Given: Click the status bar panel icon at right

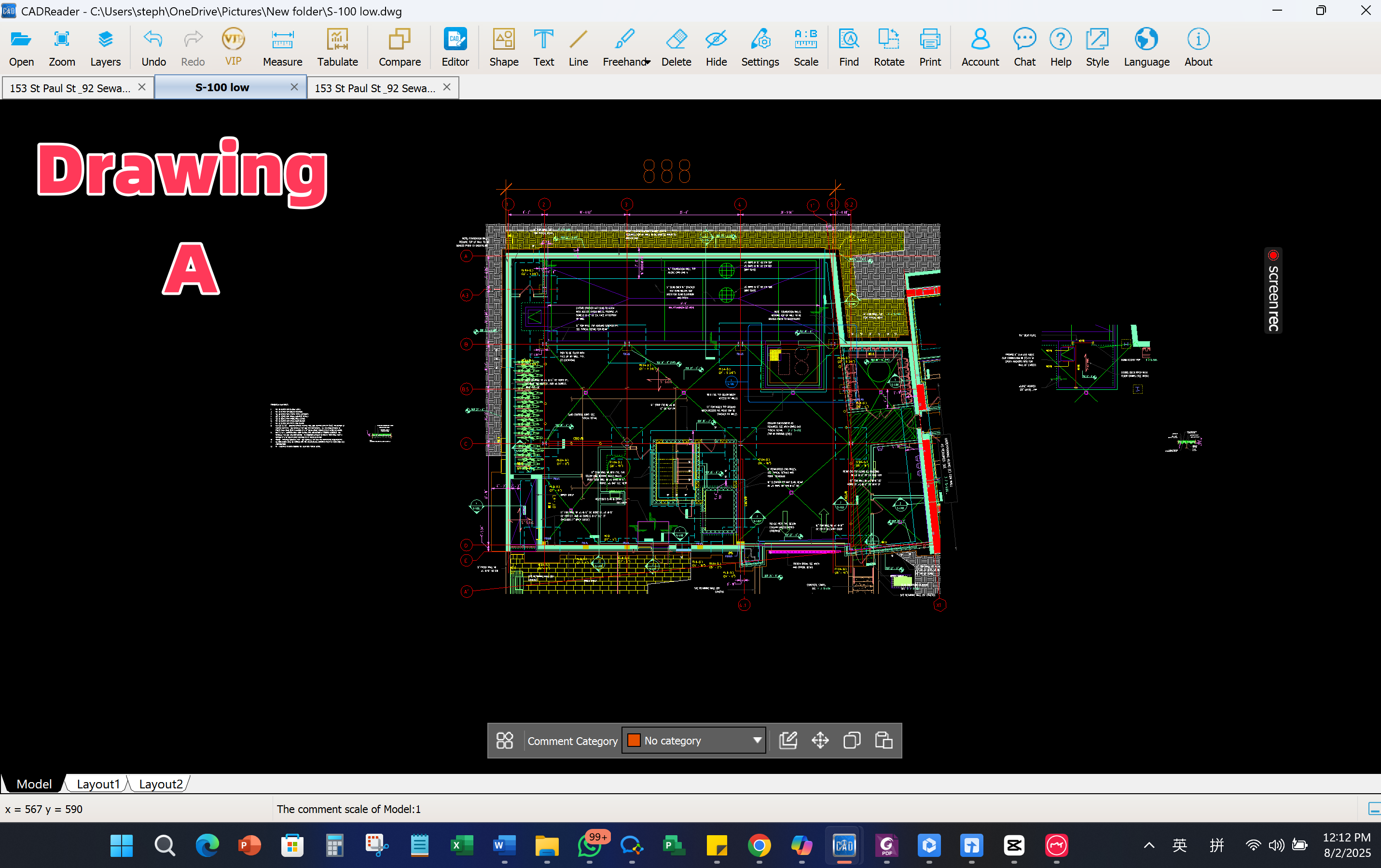Looking at the screenshot, I should point(1374,809).
